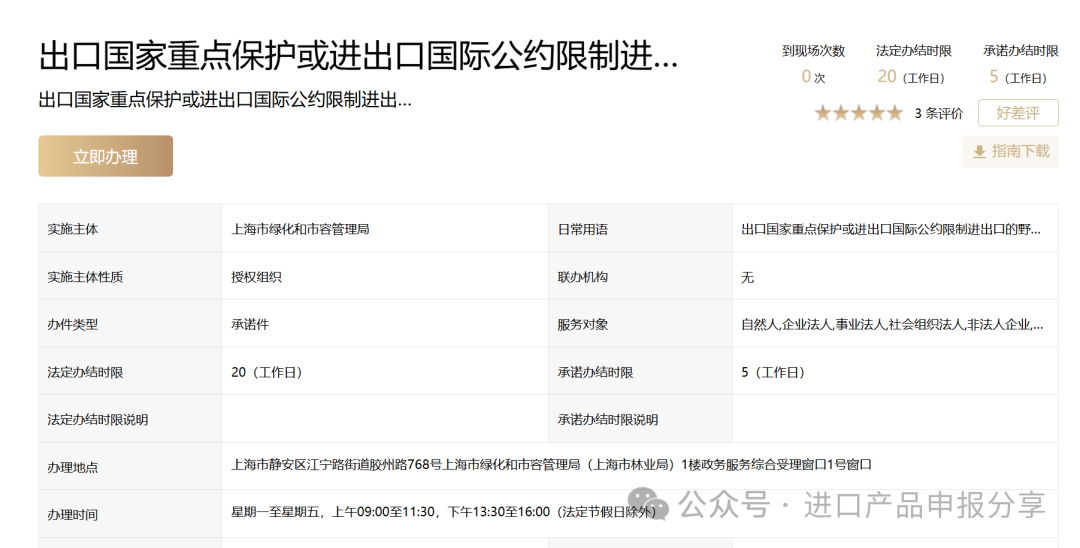
Task: Select the header 5 (工作日) value
Action: (x=1018, y=77)
